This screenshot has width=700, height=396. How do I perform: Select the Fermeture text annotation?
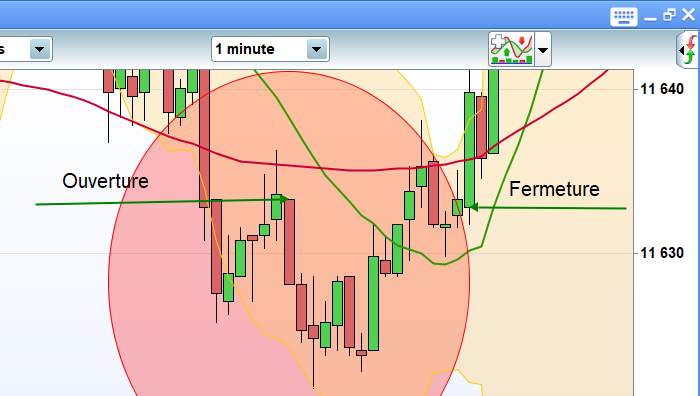point(554,189)
